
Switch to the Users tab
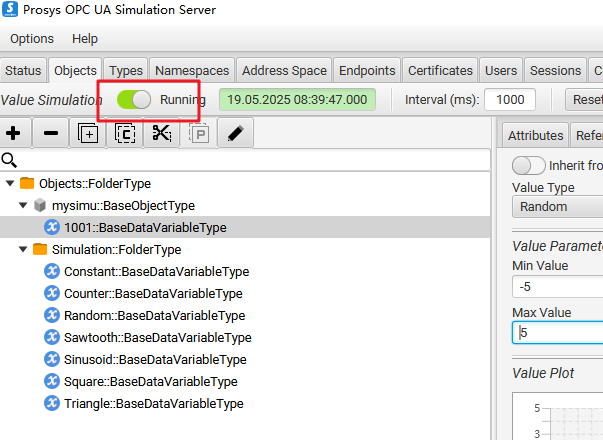(501, 71)
